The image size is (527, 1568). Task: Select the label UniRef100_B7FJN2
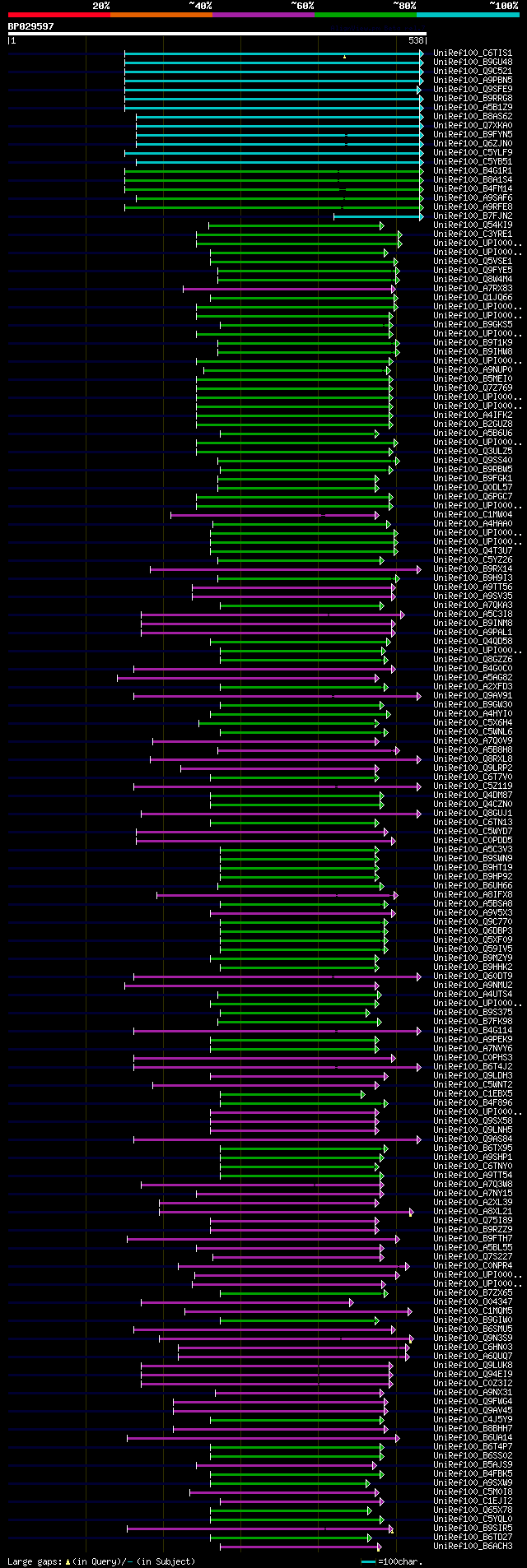pyautogui.click(x=473, y=216)
